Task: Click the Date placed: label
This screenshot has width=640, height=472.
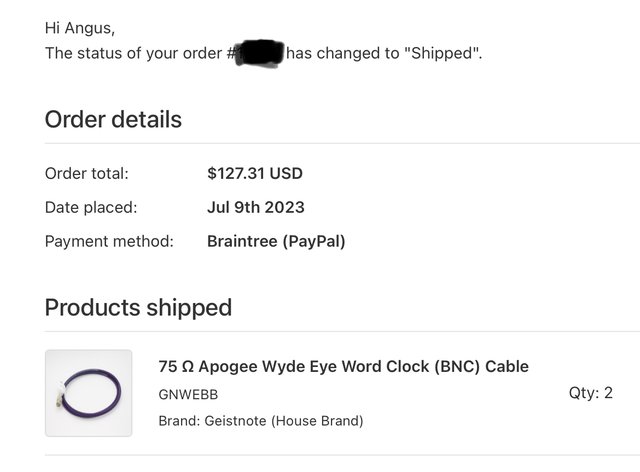Action: point(91,207)
